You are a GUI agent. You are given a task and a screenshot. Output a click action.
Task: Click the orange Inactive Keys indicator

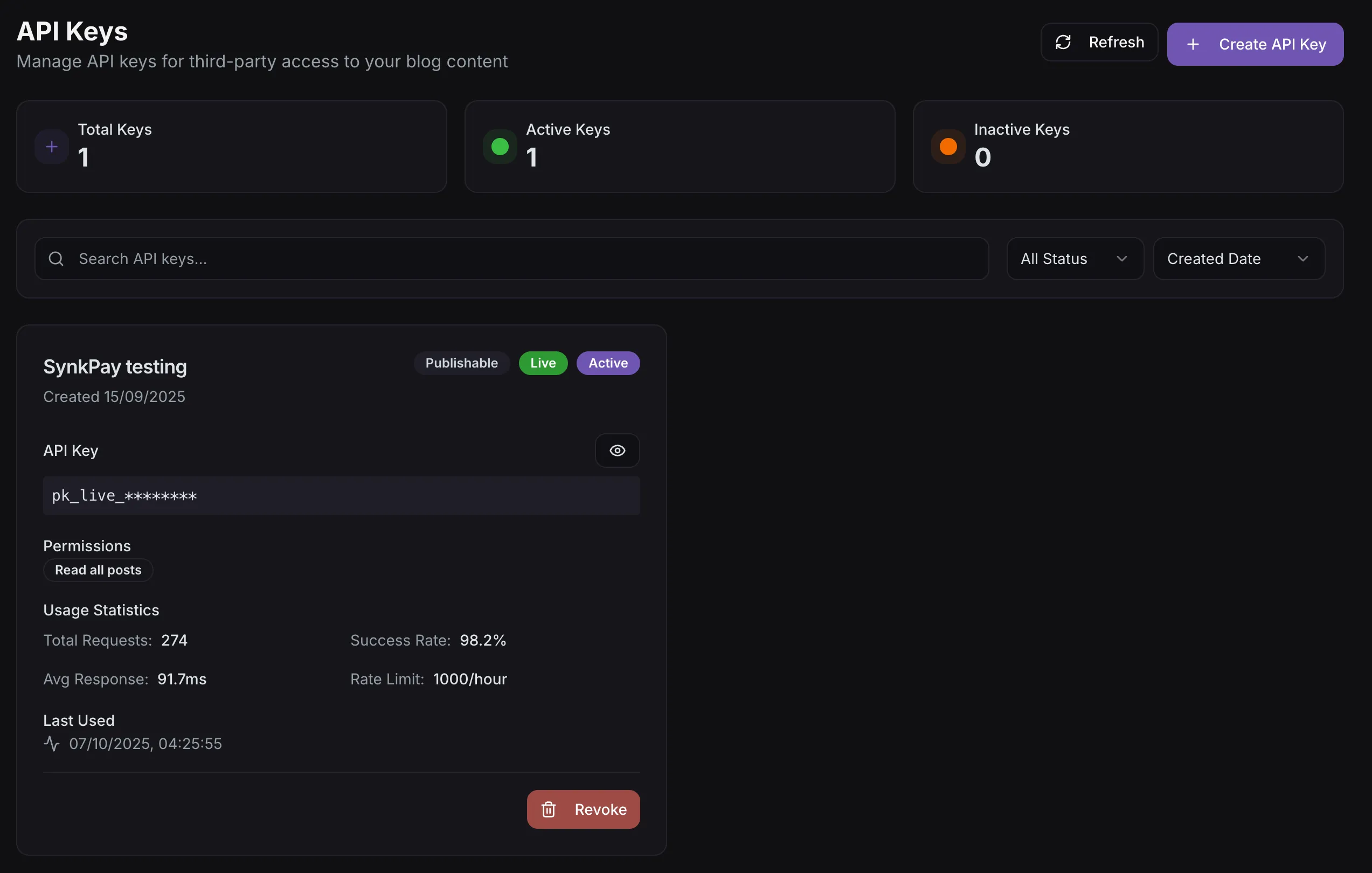[x=948, y=147]
